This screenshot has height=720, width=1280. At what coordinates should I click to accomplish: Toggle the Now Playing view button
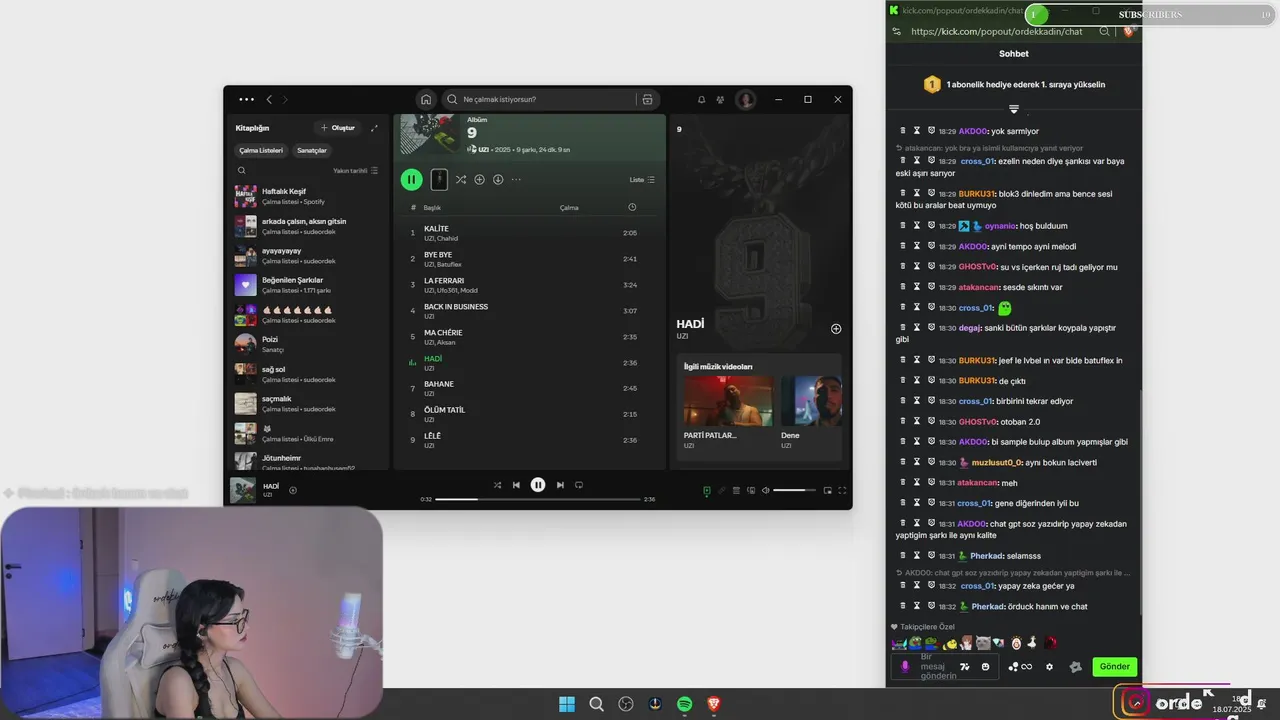tap(706, 491)
